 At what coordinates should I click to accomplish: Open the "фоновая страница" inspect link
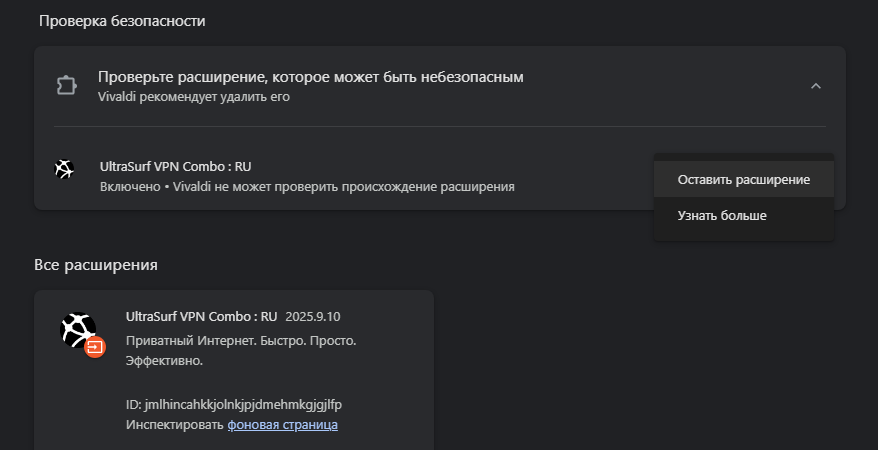click(x=282, y=425)
